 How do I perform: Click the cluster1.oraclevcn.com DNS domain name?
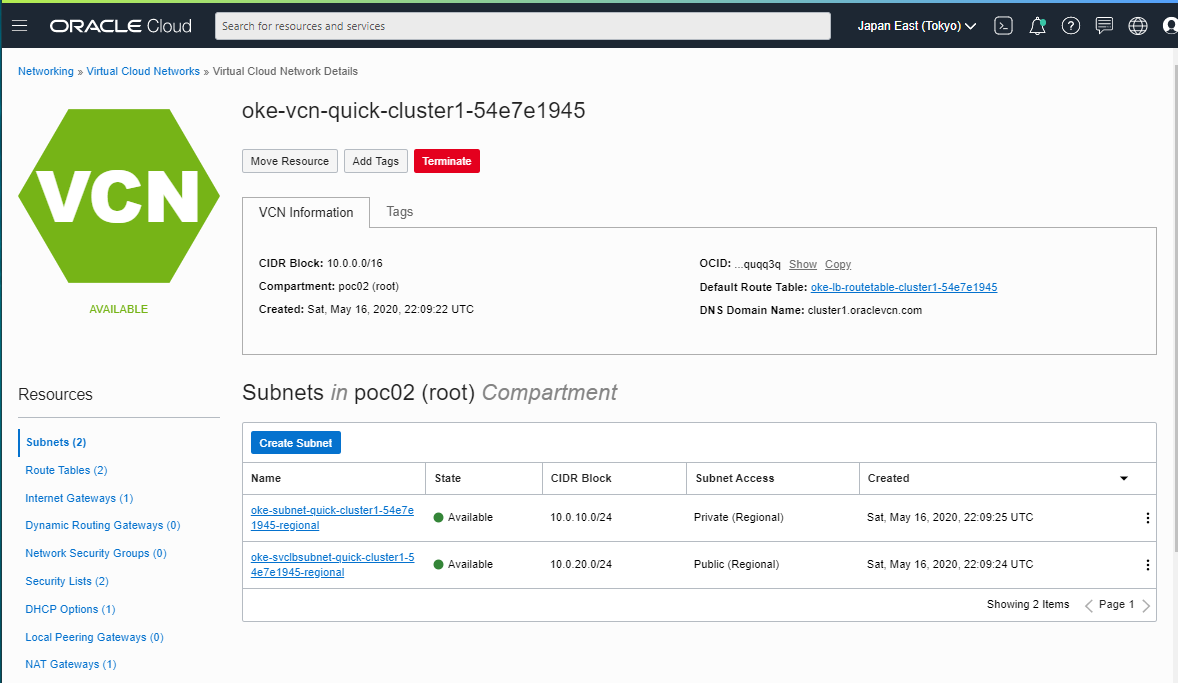[x=865, y=310]
